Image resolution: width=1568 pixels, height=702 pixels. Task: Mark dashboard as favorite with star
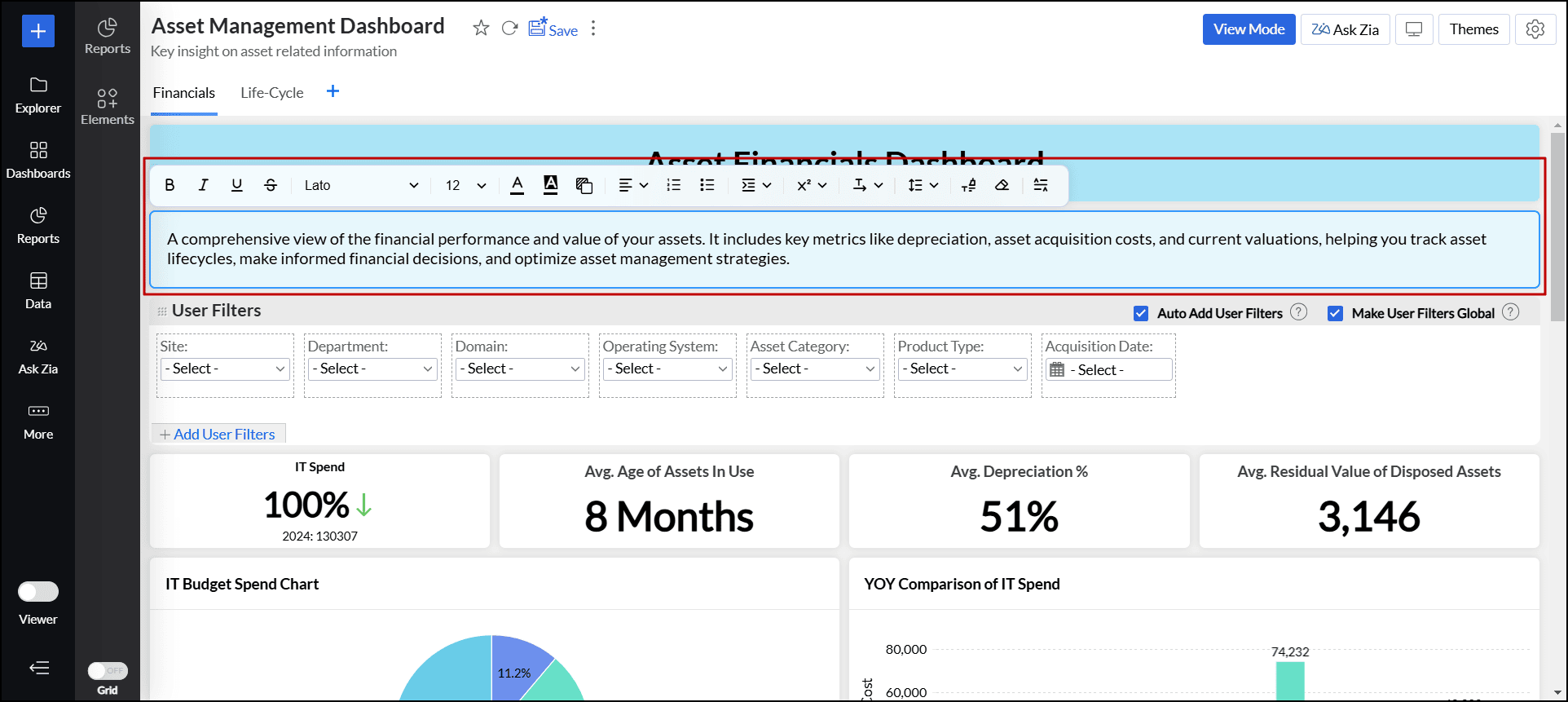(x=481, y=29)
